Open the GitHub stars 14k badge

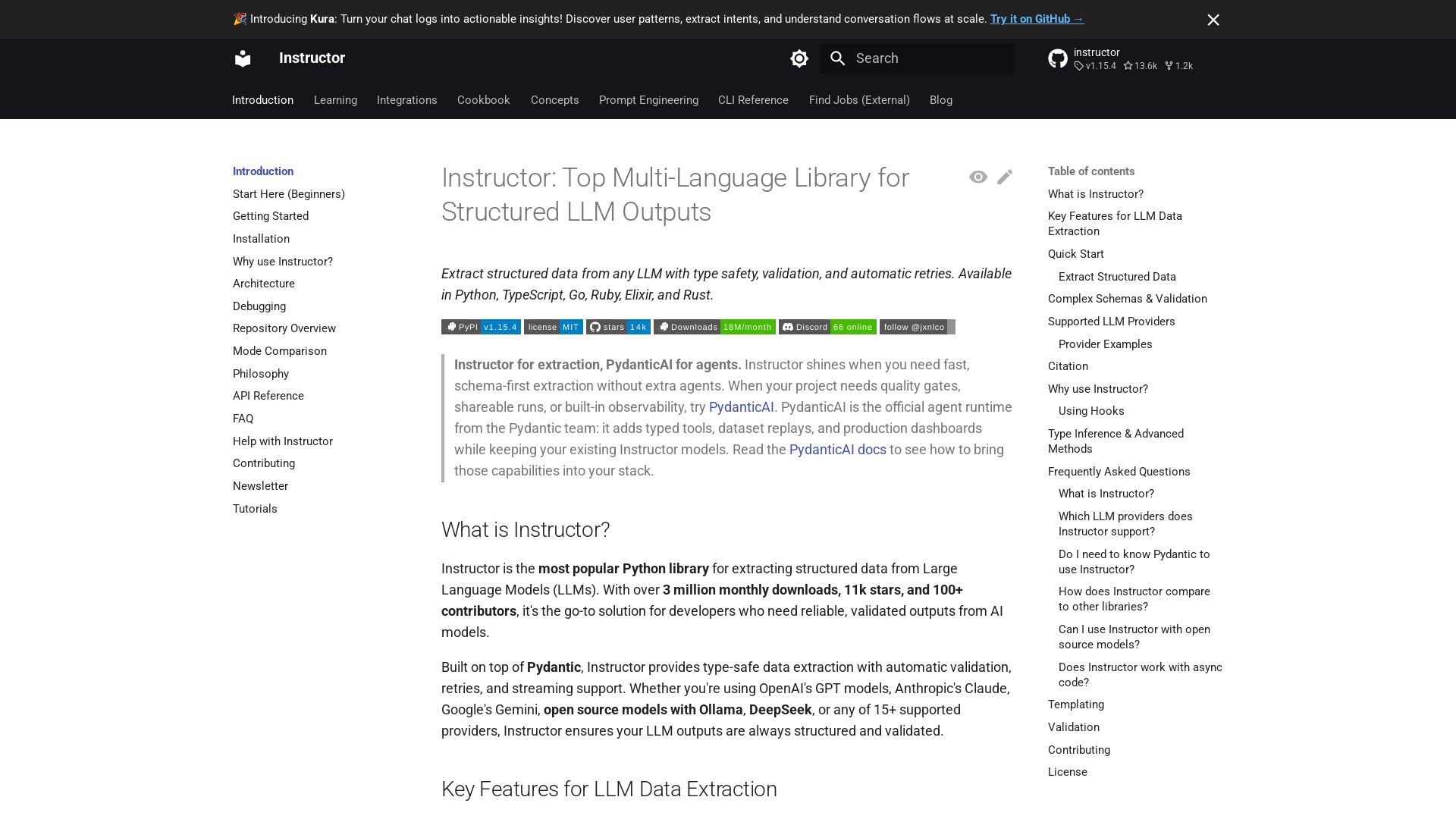618,327
